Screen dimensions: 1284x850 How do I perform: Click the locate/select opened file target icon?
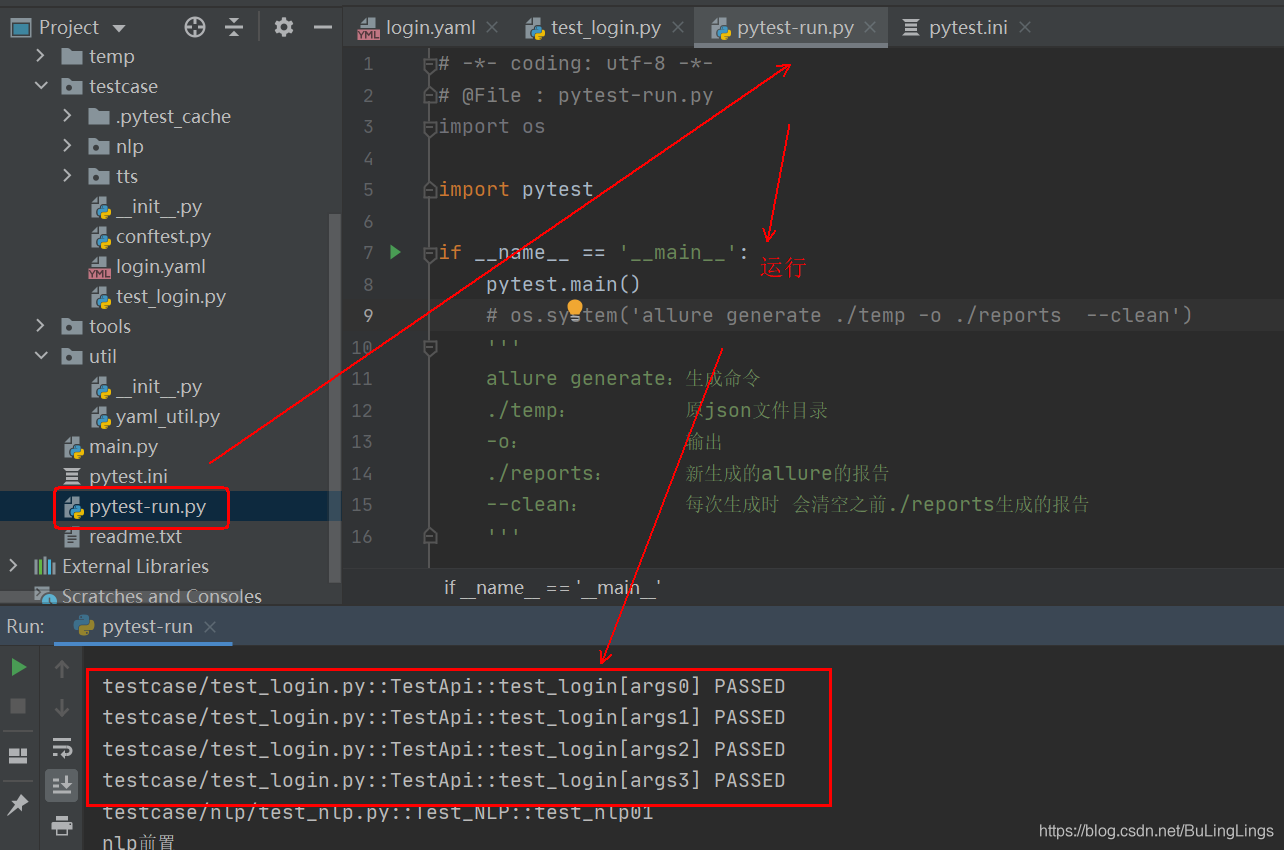[195, 27]
